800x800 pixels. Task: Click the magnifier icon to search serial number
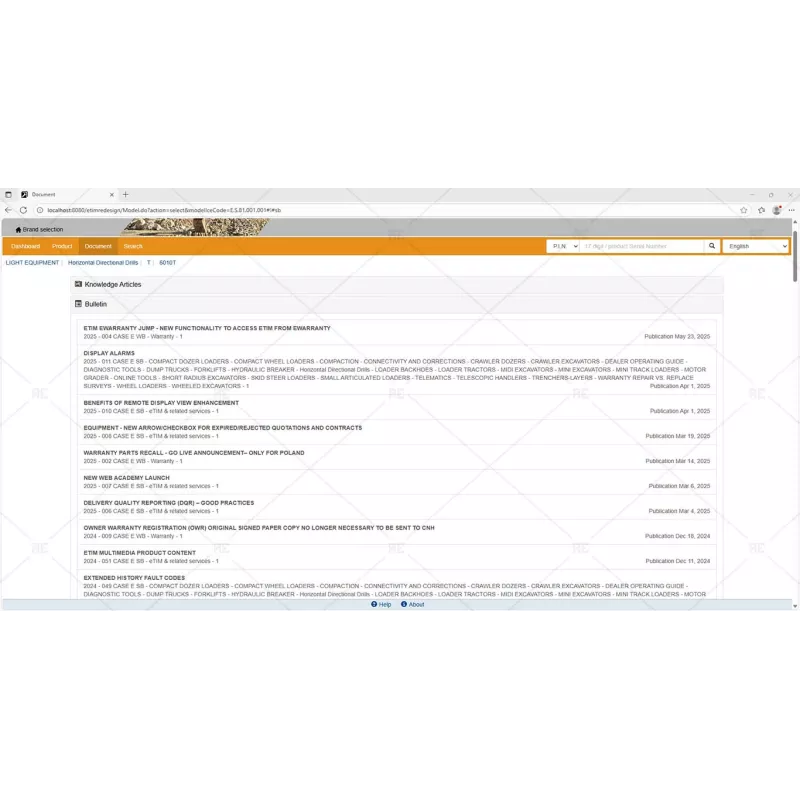[x=711, y=246]
